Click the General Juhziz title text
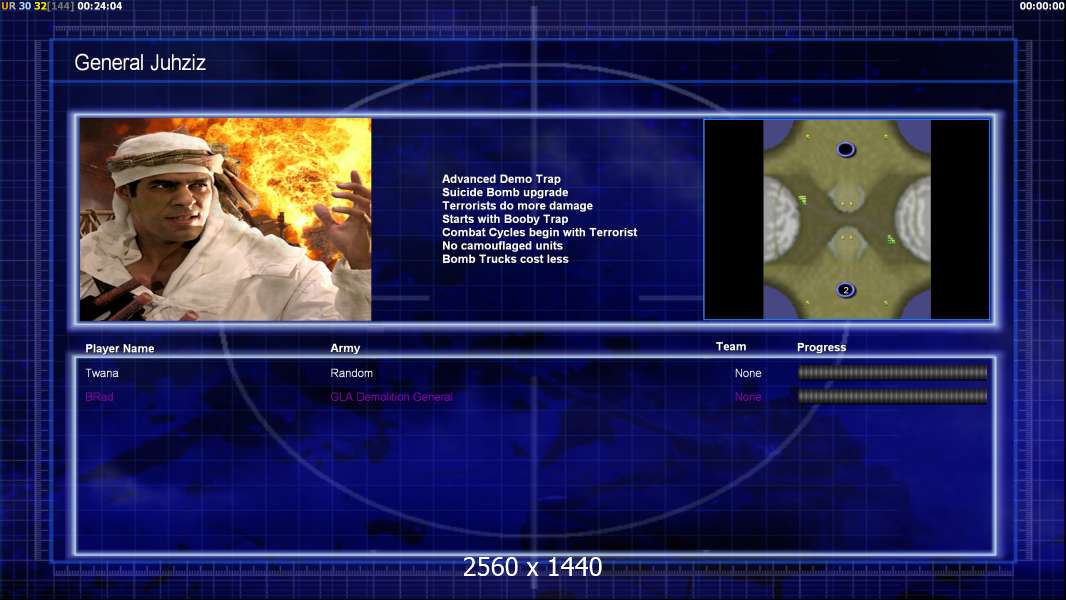Viewport: 1066px width, 600px height. (140, 63)
